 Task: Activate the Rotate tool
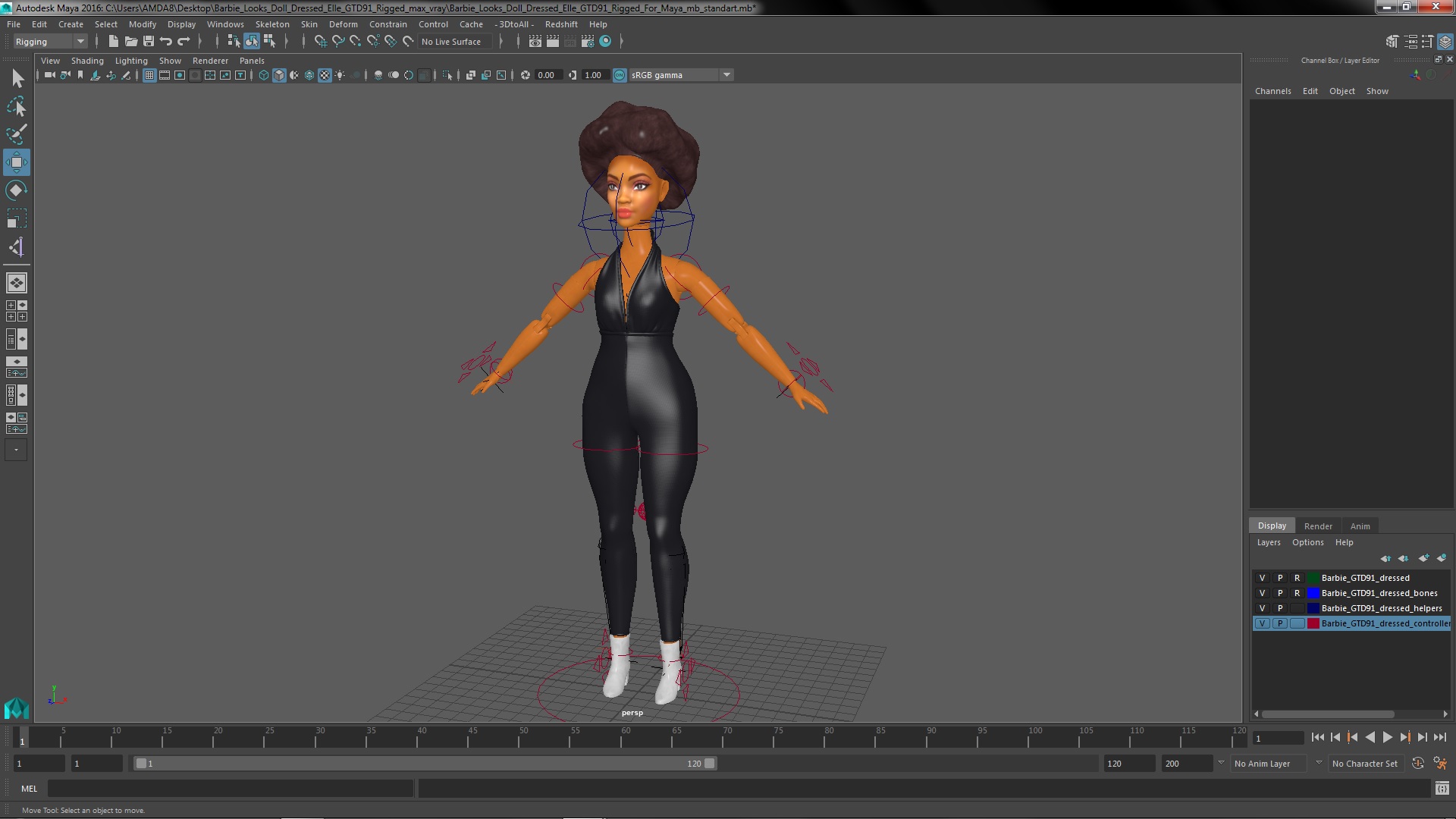click(17, 190)
